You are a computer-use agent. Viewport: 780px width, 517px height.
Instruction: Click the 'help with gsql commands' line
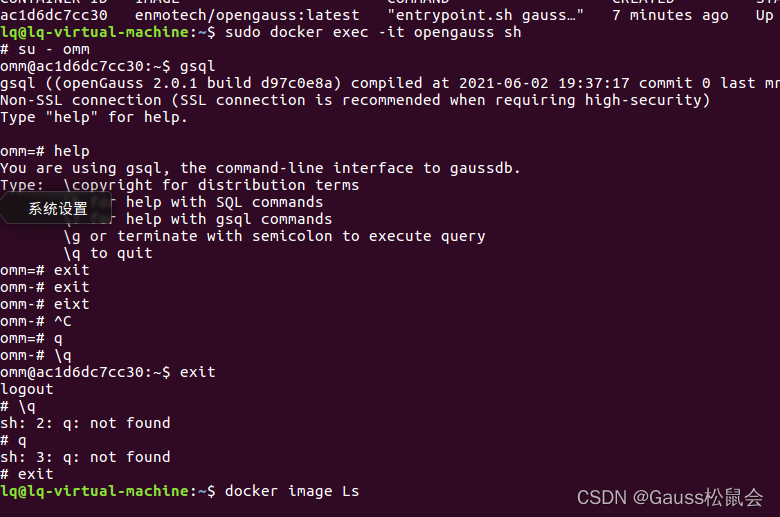pos(229,219)
